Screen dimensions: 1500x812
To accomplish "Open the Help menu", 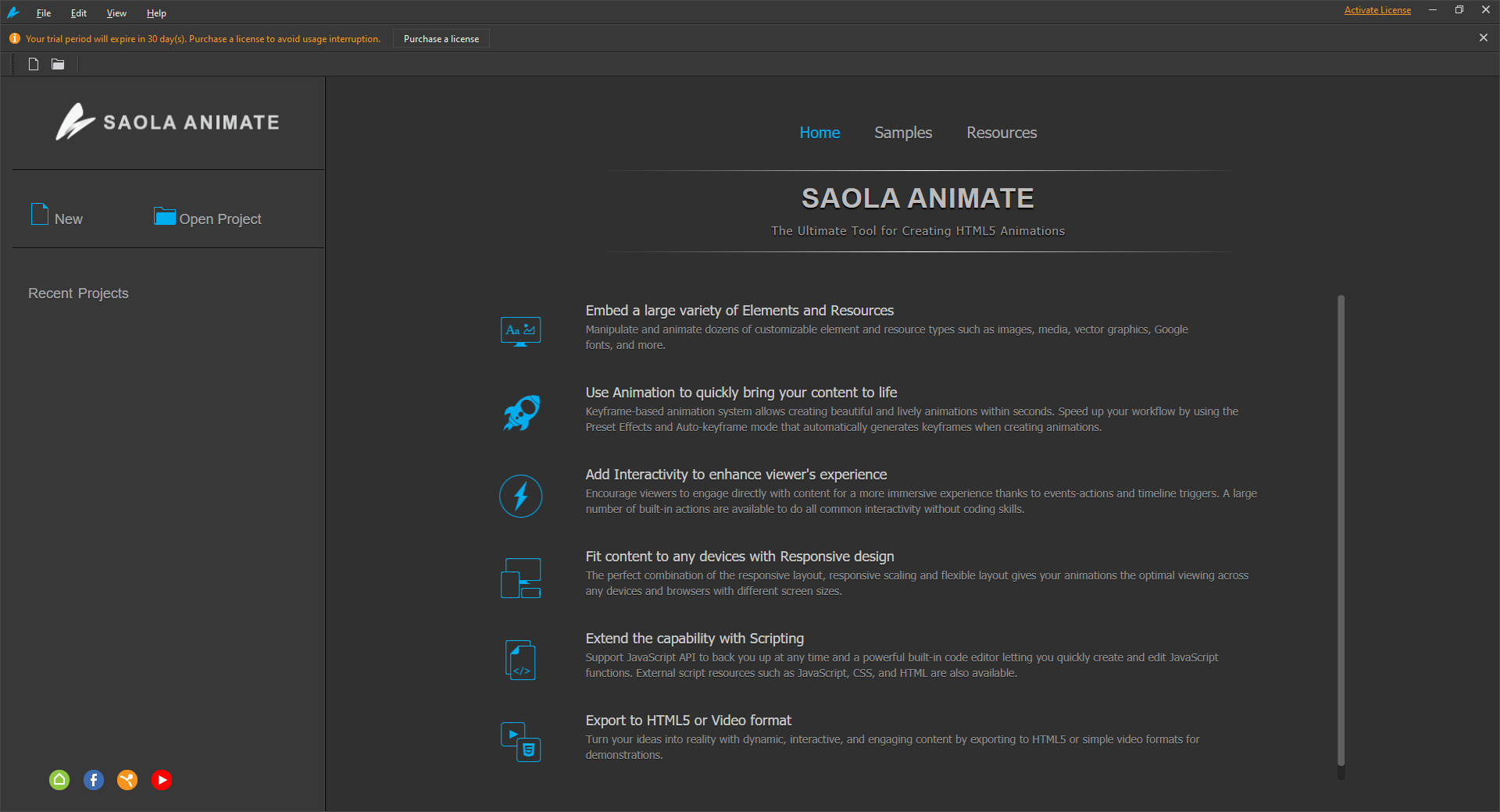I will (x=156, y=13).
